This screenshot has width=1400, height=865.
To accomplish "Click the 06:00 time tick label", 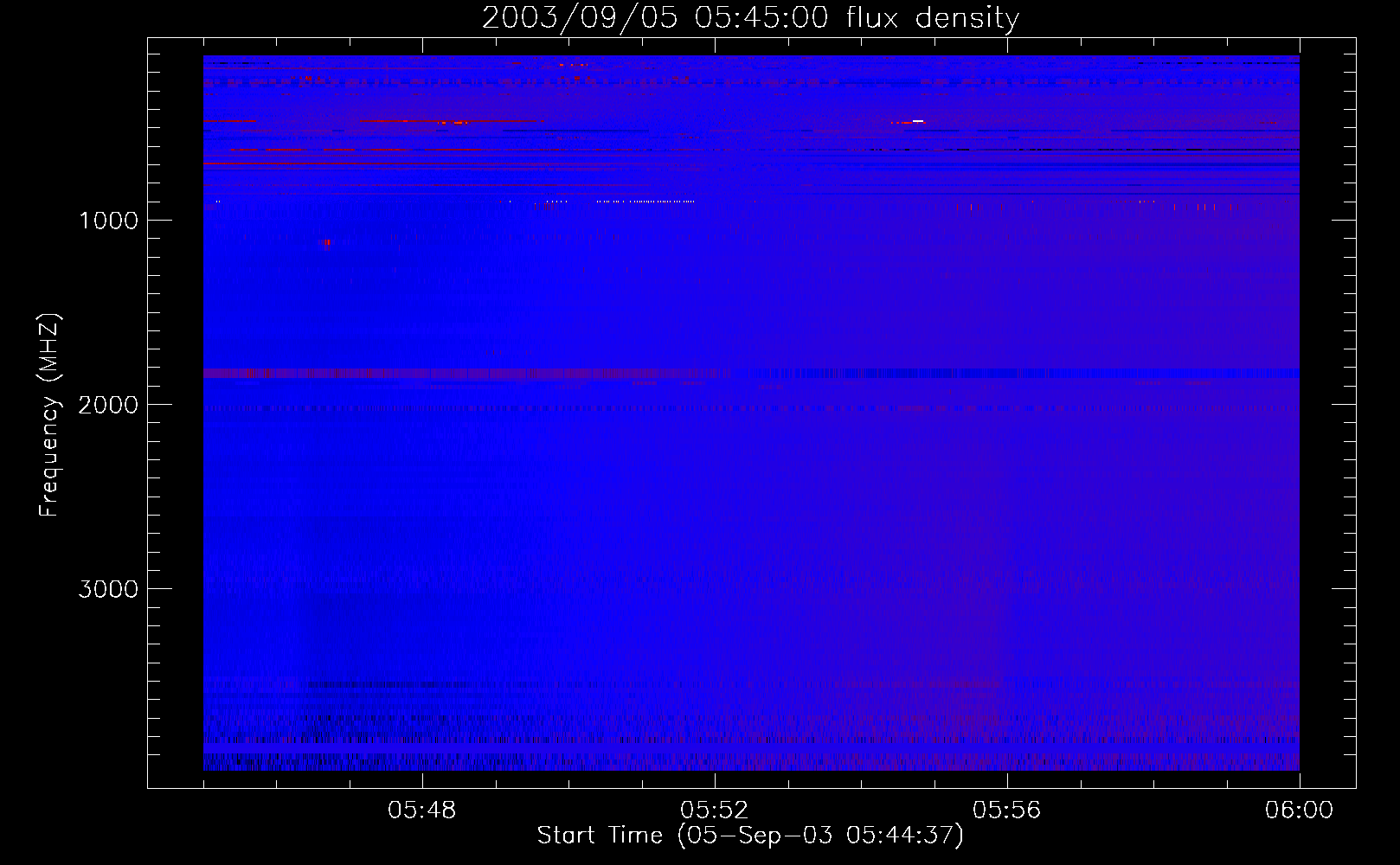I will point(1299,811).
